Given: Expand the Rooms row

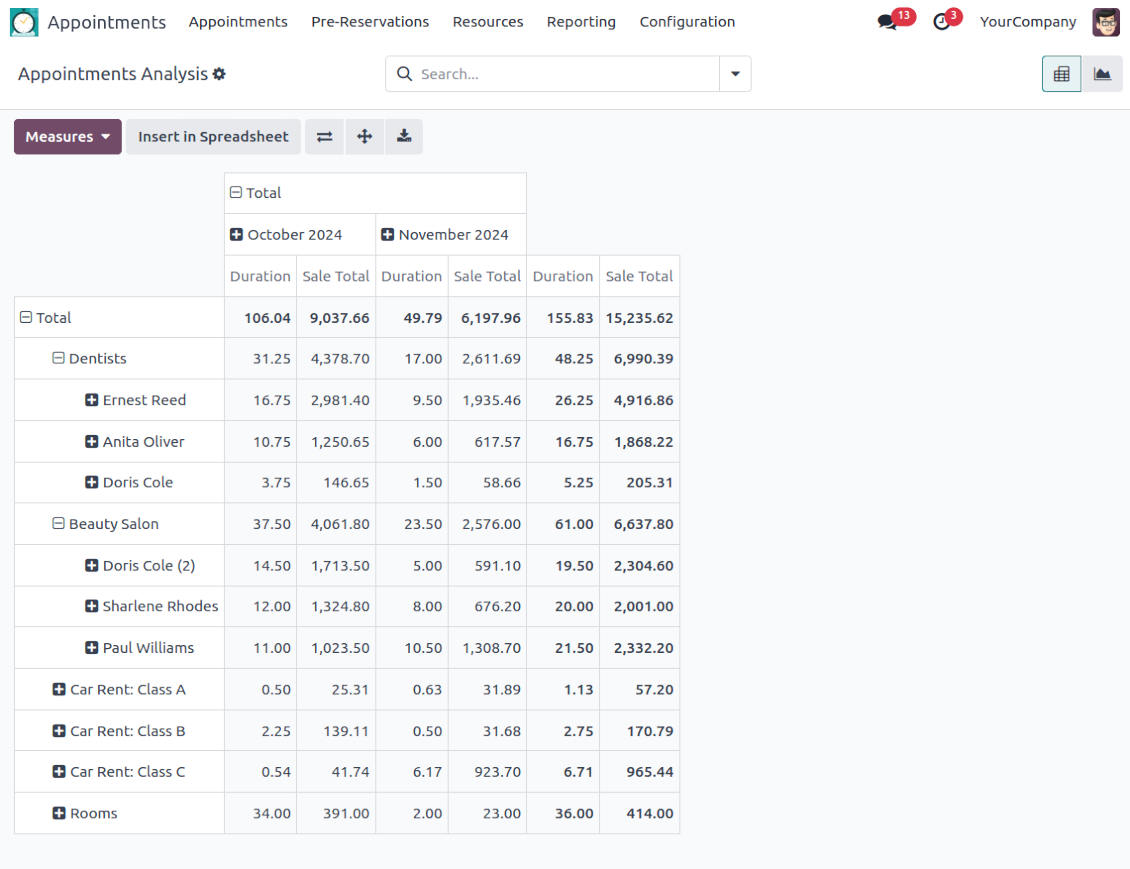Looking at the screenshot, I should (x=59, y=814).
